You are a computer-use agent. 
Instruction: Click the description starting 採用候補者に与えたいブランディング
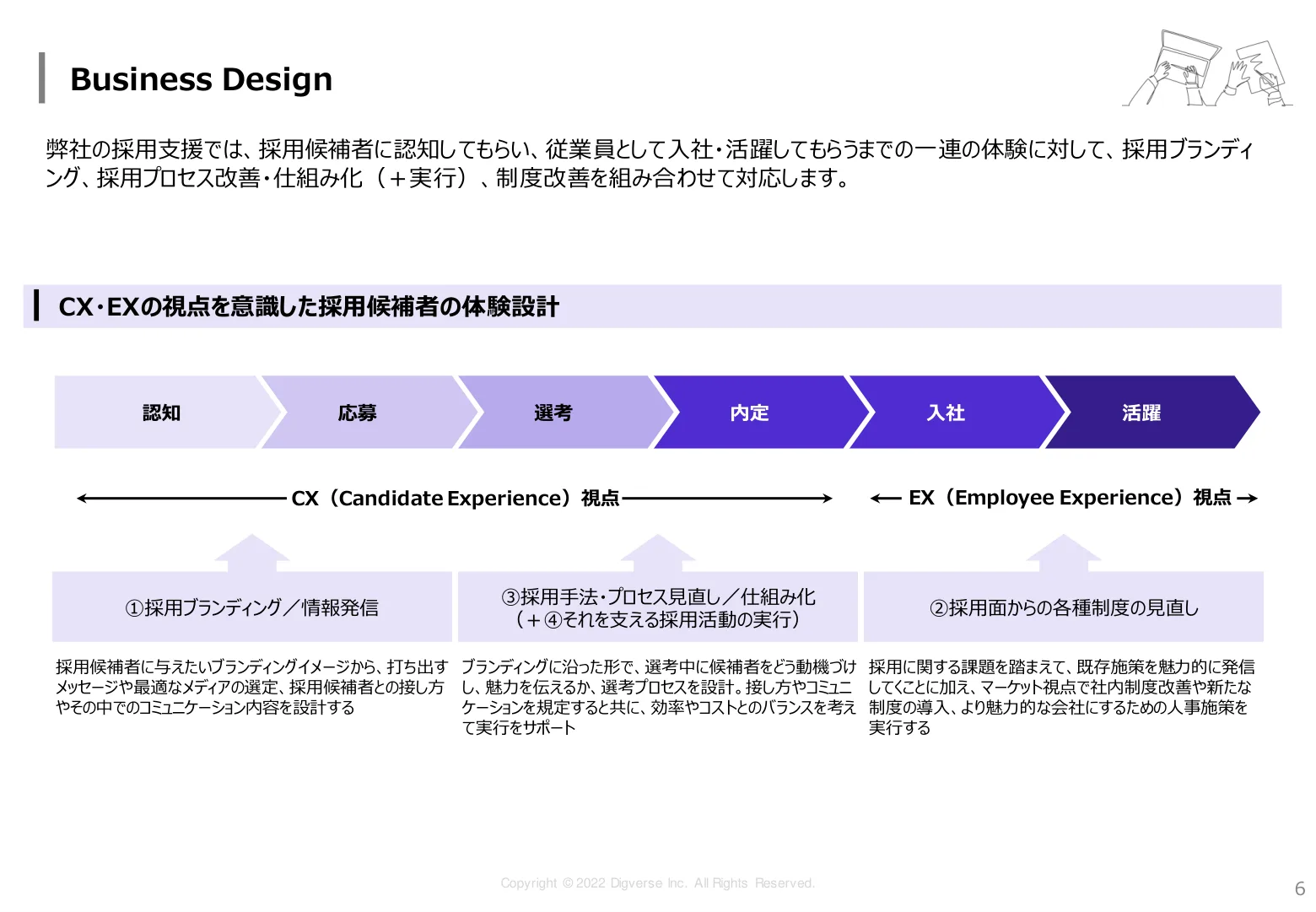tap(251, 688)
